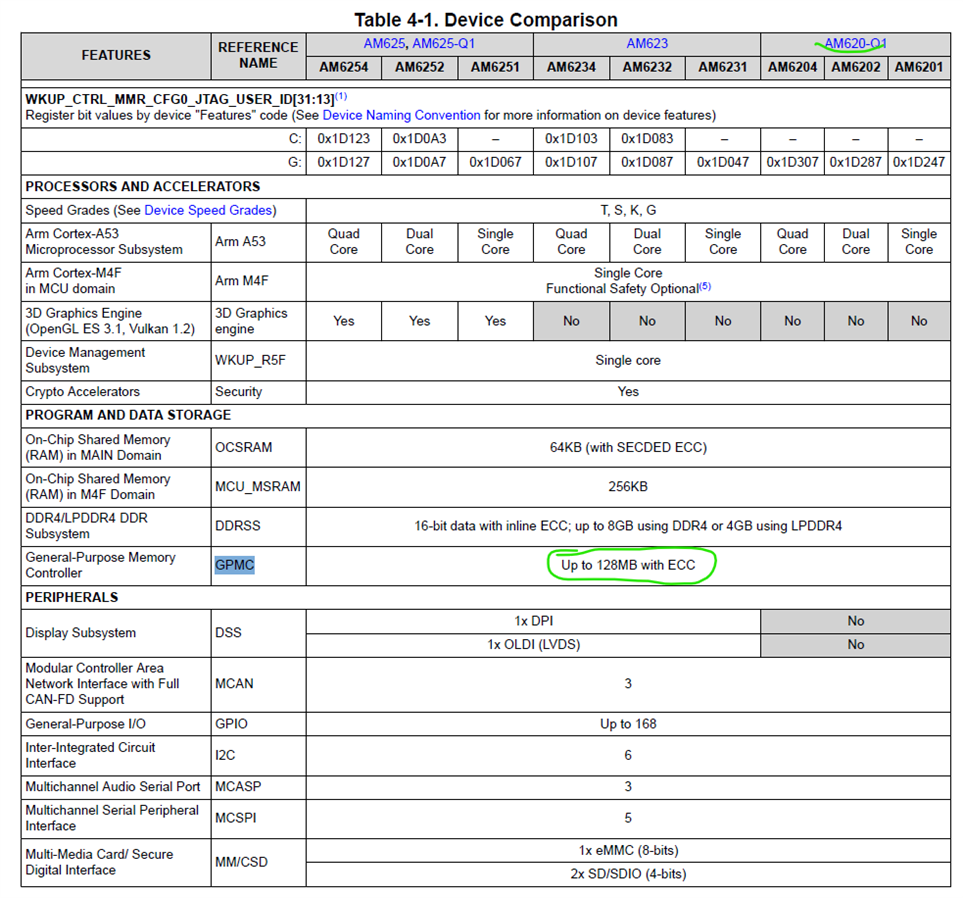Open the AM625 link in header
Screen dimensions: 963x898
(x=384, y=44)
